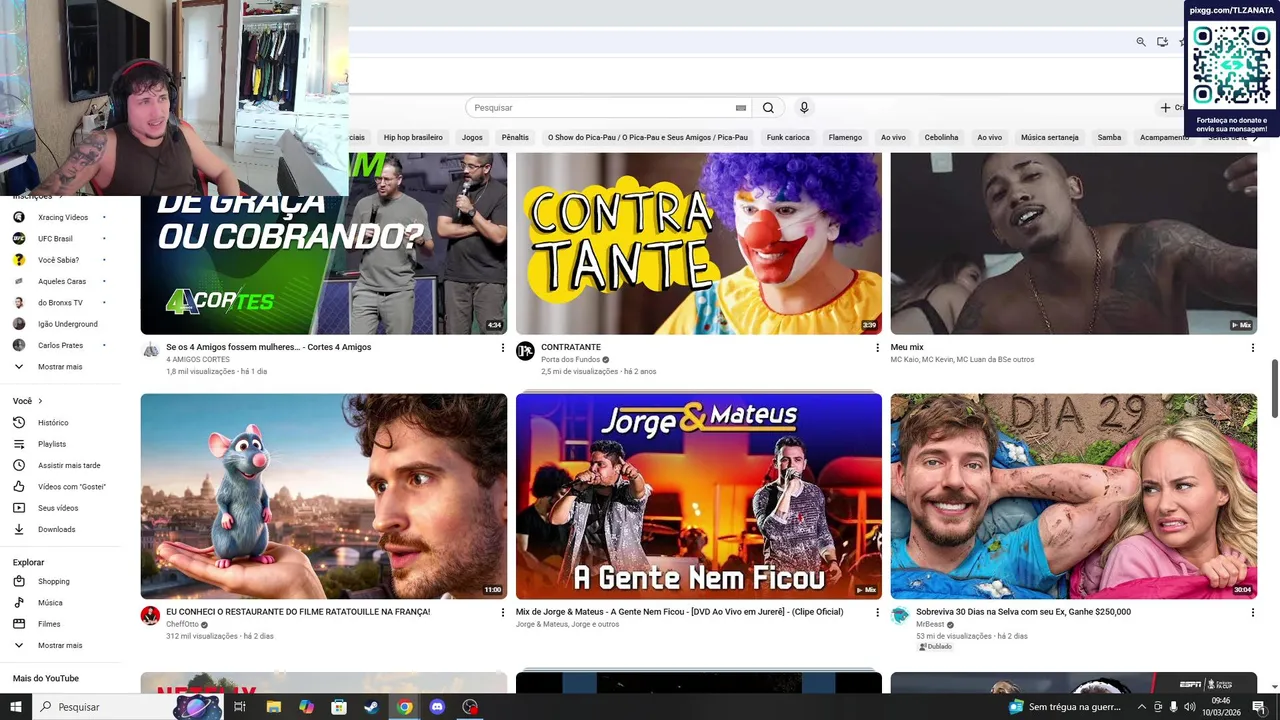Open Seus vídeos in the sidebar
This screenshot has width=1280, height=720.
point(60,508)
